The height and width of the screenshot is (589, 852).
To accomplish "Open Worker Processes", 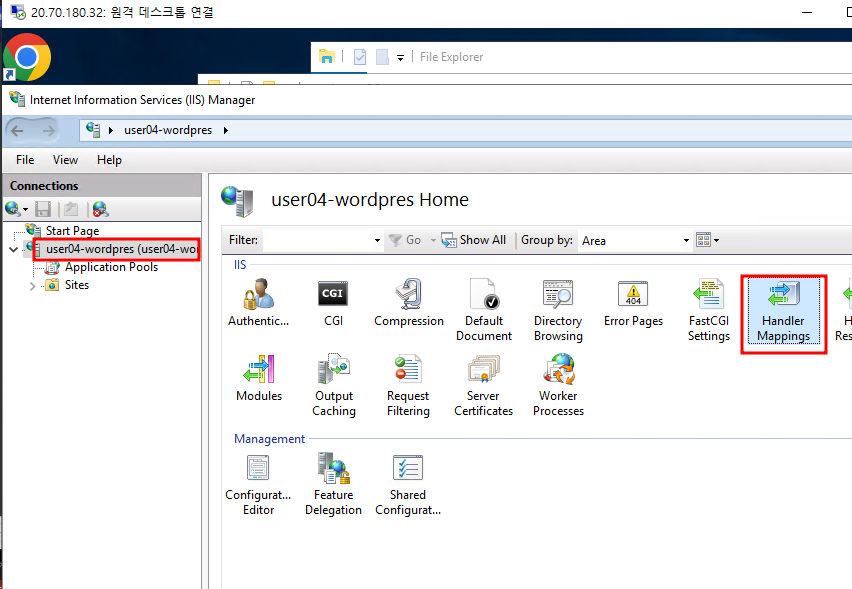I will coord(558,385).
